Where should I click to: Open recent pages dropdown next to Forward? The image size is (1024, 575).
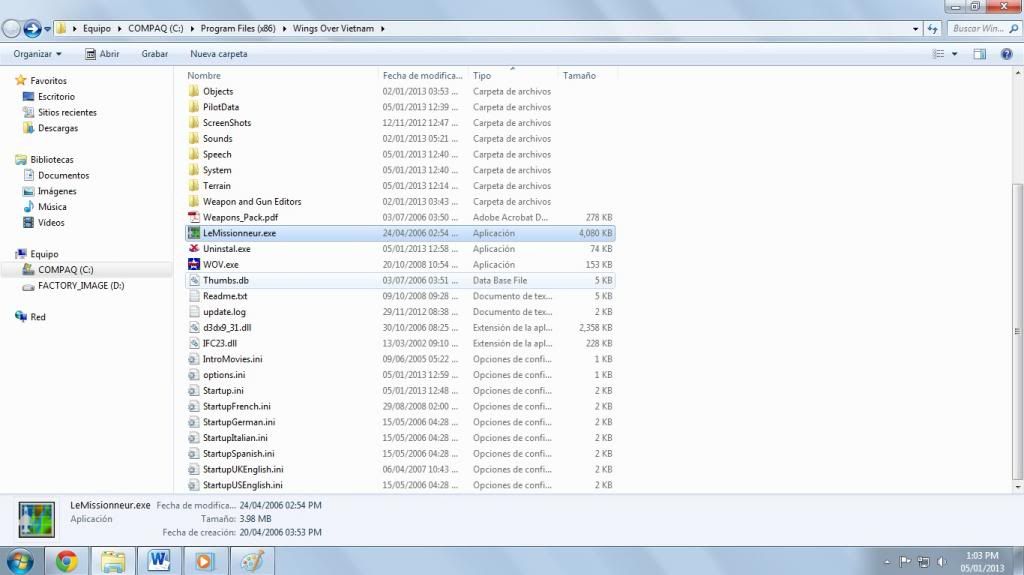coord(48,29)
